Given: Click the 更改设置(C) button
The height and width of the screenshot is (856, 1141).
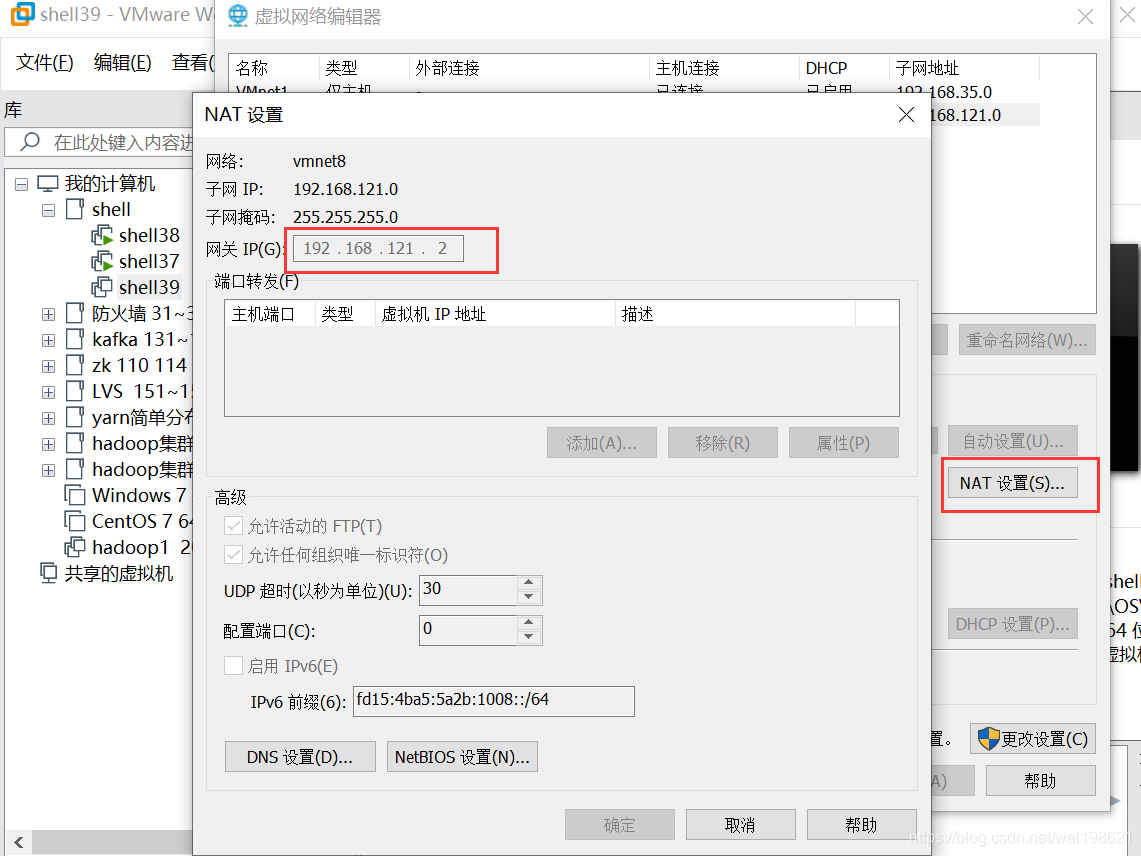Looking at the screenshot, I should coord(1033,739).
